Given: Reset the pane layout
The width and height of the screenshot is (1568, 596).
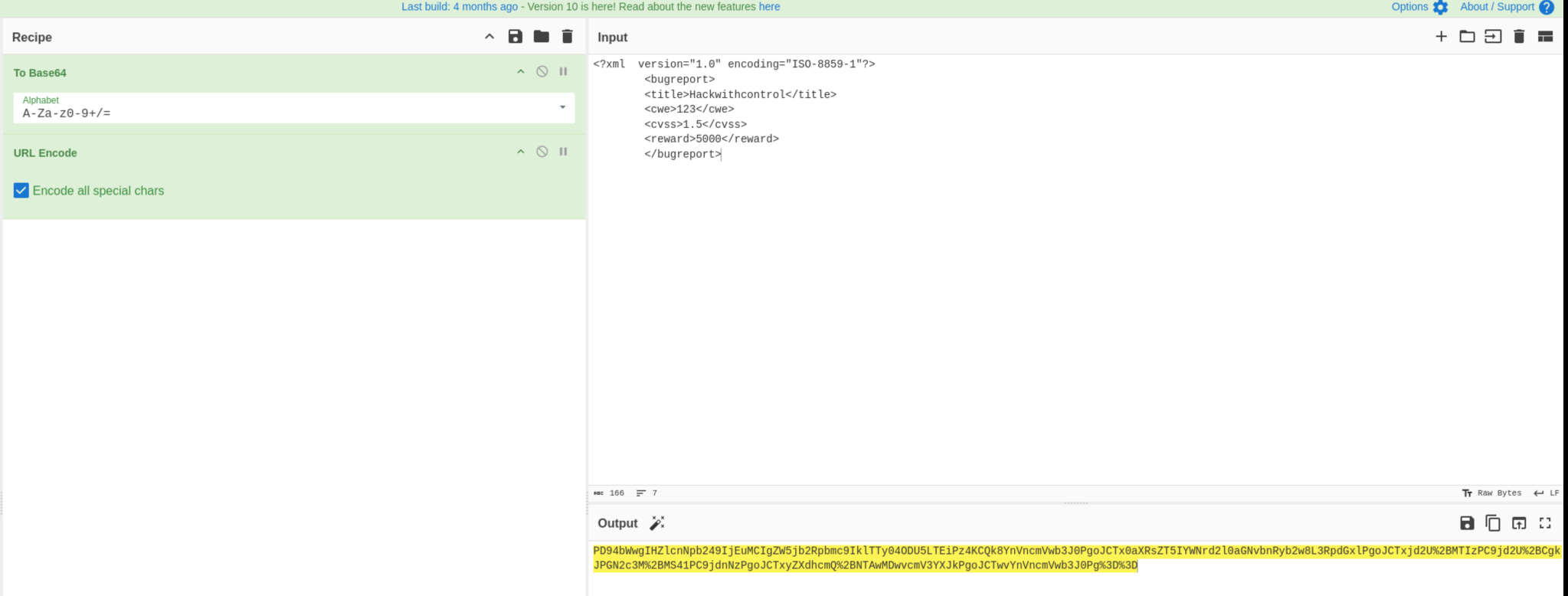Looking at the screenshot, I should point(1545,37).
